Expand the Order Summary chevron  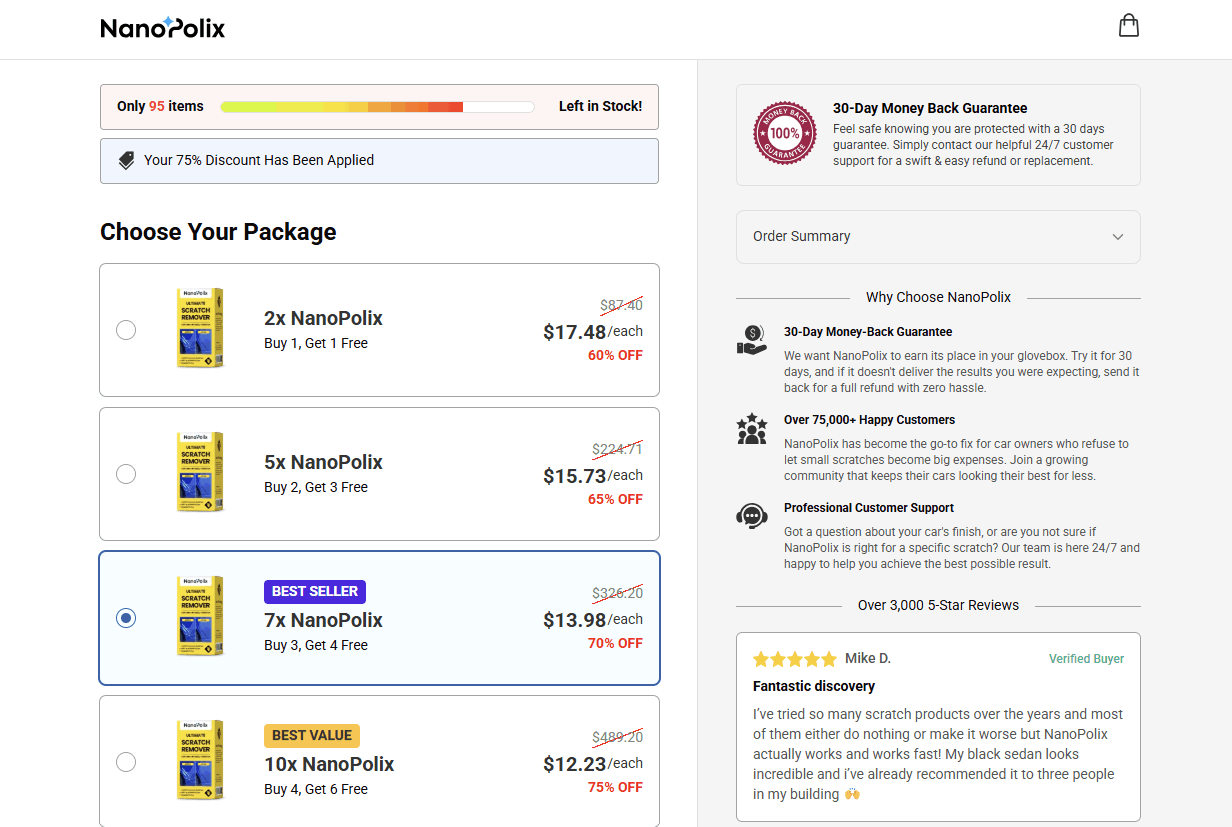[x=1118, y=237]
